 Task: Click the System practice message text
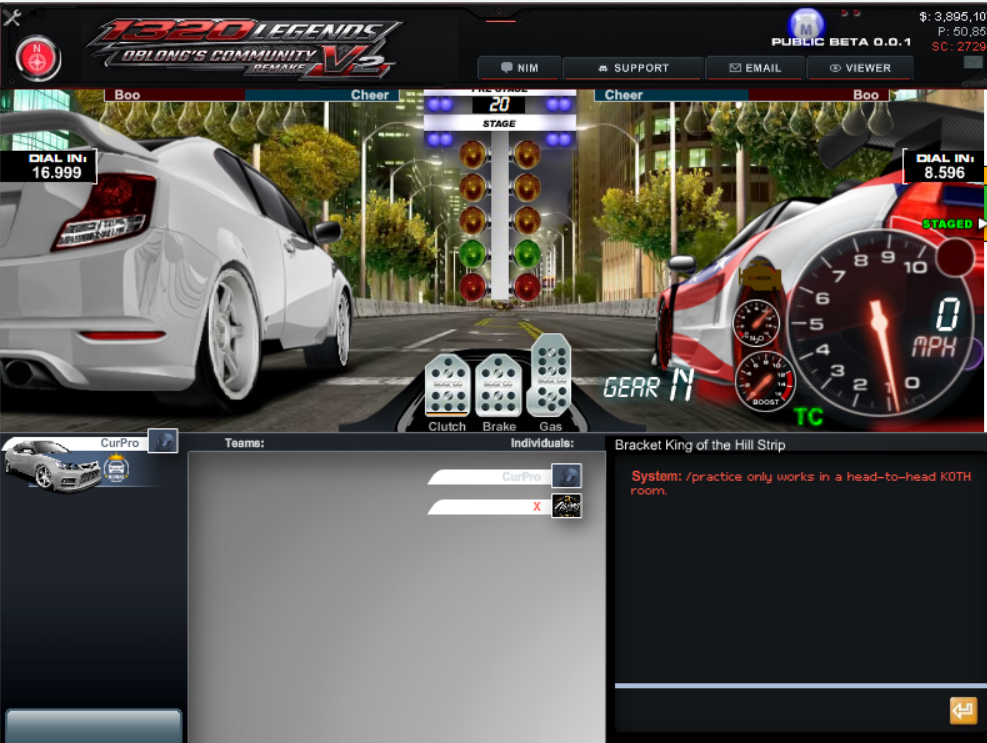[x=801, y=483]
